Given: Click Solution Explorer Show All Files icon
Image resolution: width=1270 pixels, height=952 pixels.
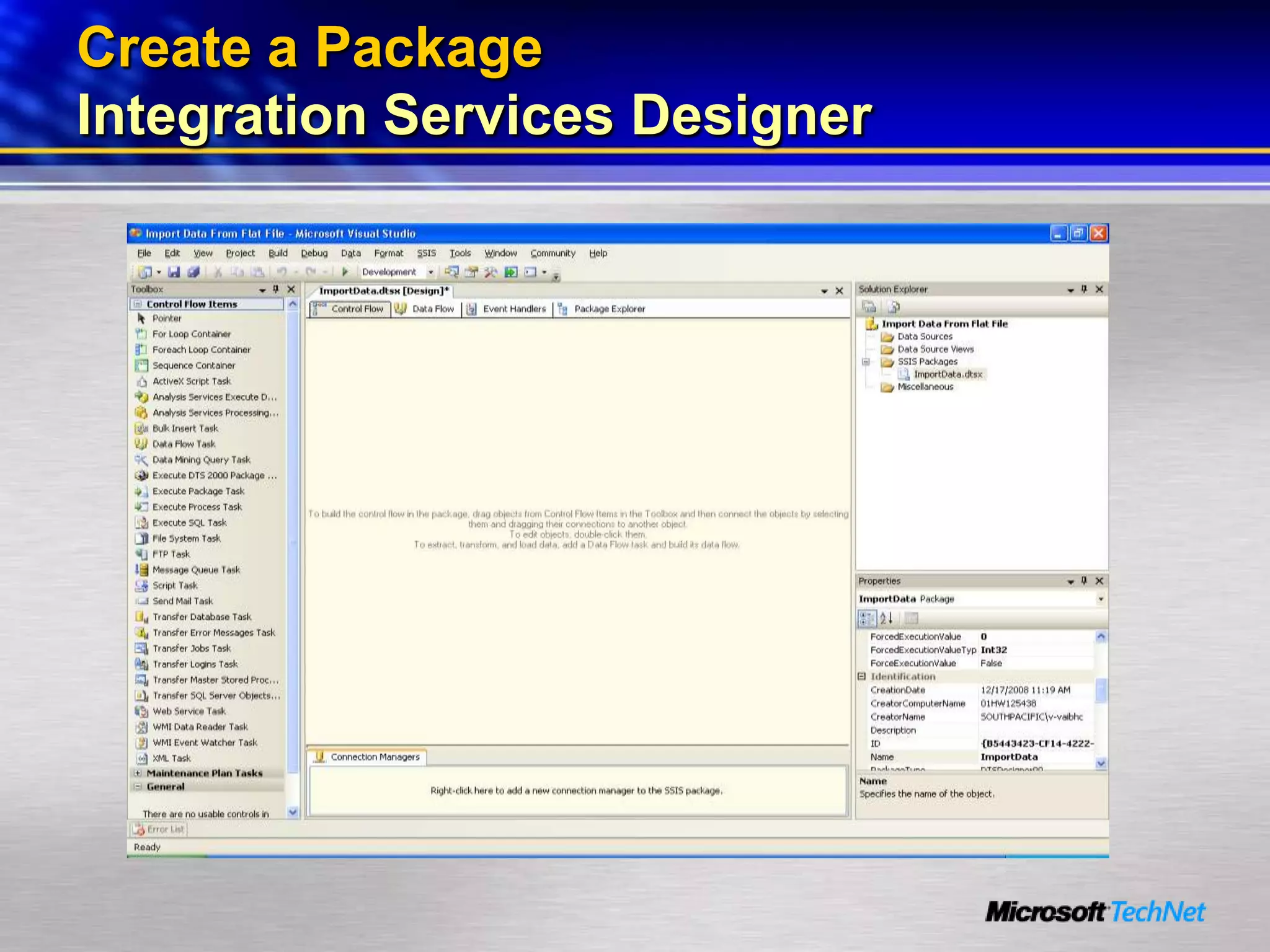Looking at the screenshot, I should (894, 307).
